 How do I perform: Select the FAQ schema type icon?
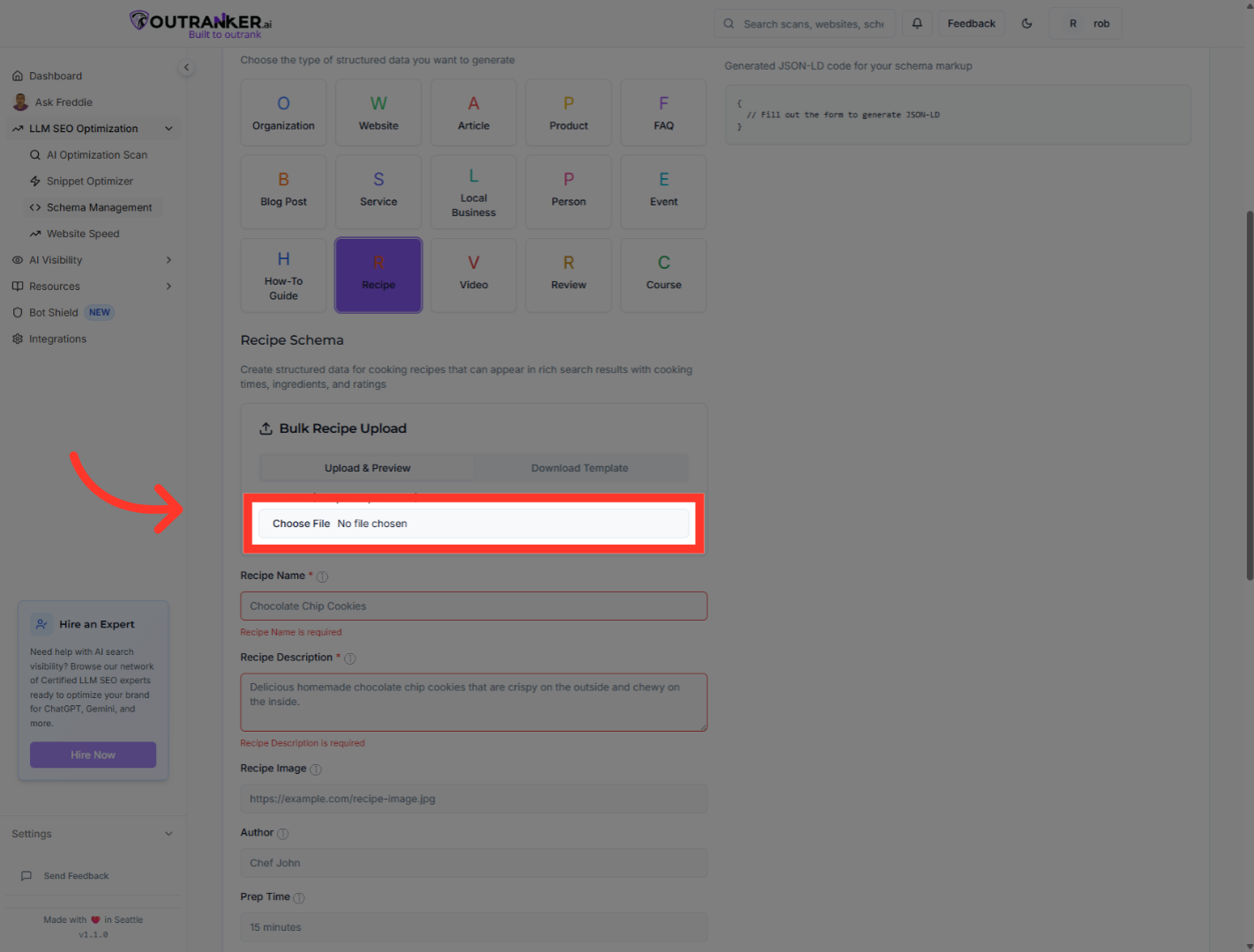(x=663, y=112)
